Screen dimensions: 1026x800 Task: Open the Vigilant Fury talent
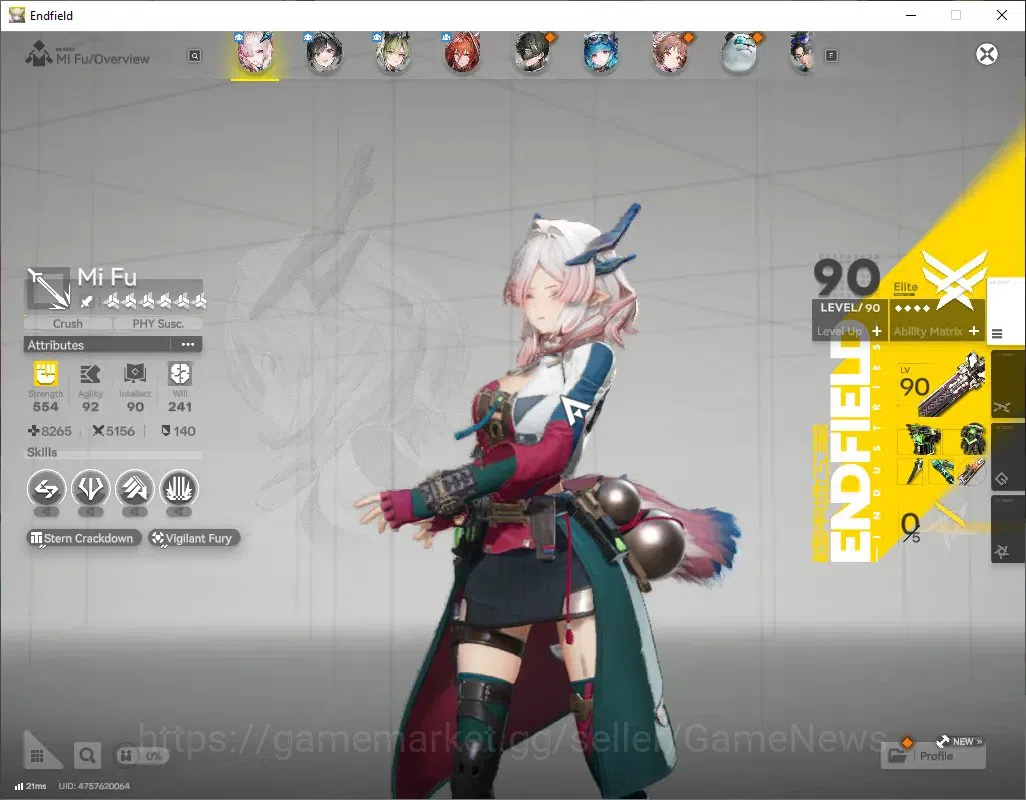[x=194, y=538]
